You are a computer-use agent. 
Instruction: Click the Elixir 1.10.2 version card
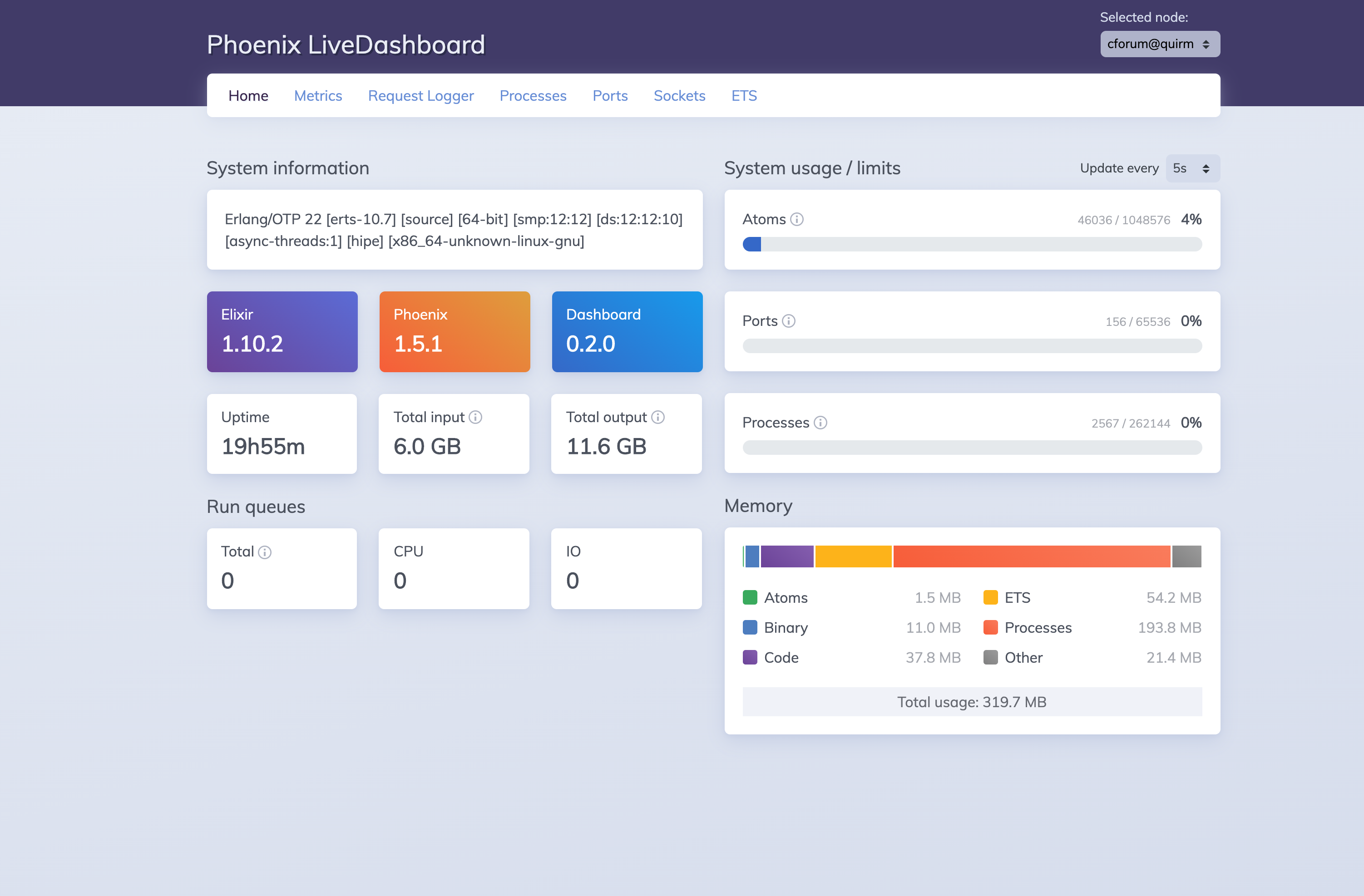[x=282, y=331]
